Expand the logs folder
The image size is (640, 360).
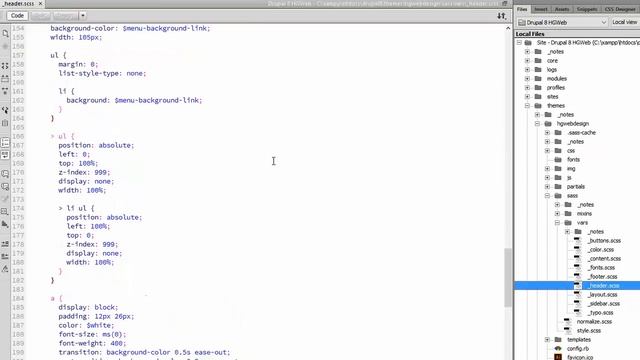coord(527,70)
